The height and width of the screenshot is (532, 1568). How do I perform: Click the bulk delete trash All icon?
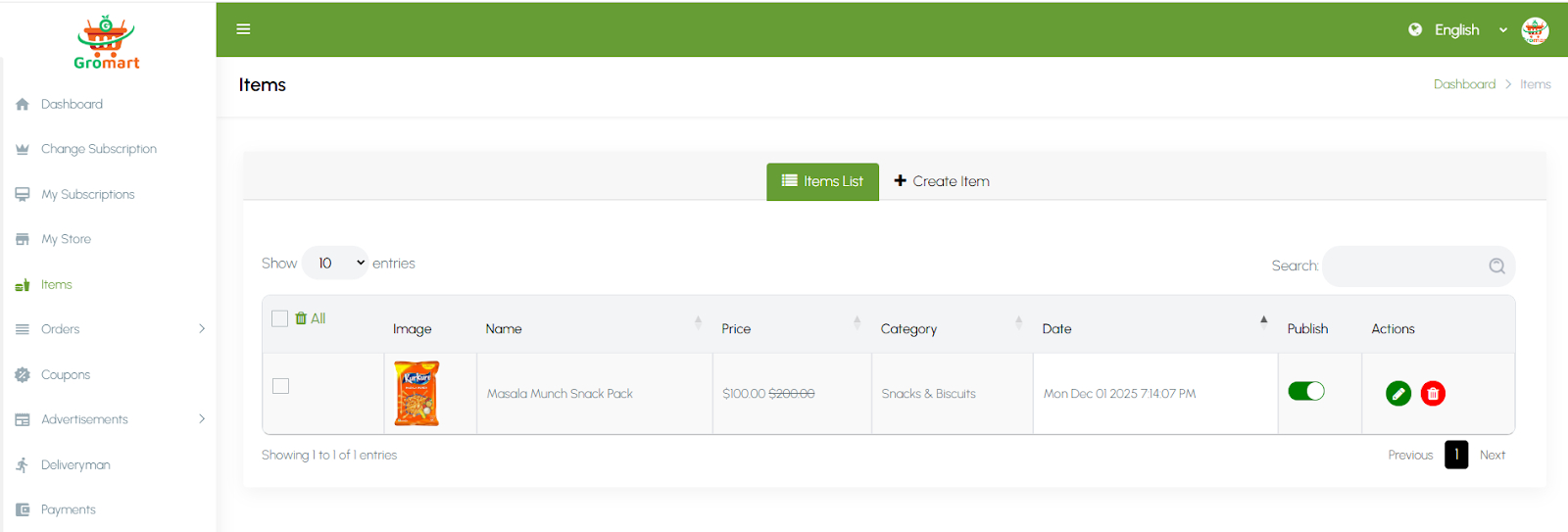click(302, 318)
